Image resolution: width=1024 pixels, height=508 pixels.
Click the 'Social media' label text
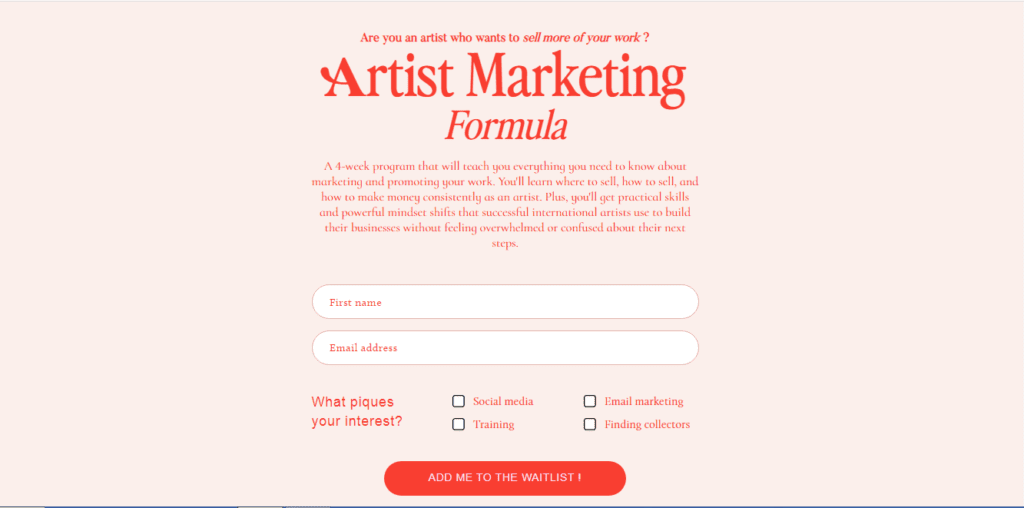pyautogui.click(x=503, y=401)
